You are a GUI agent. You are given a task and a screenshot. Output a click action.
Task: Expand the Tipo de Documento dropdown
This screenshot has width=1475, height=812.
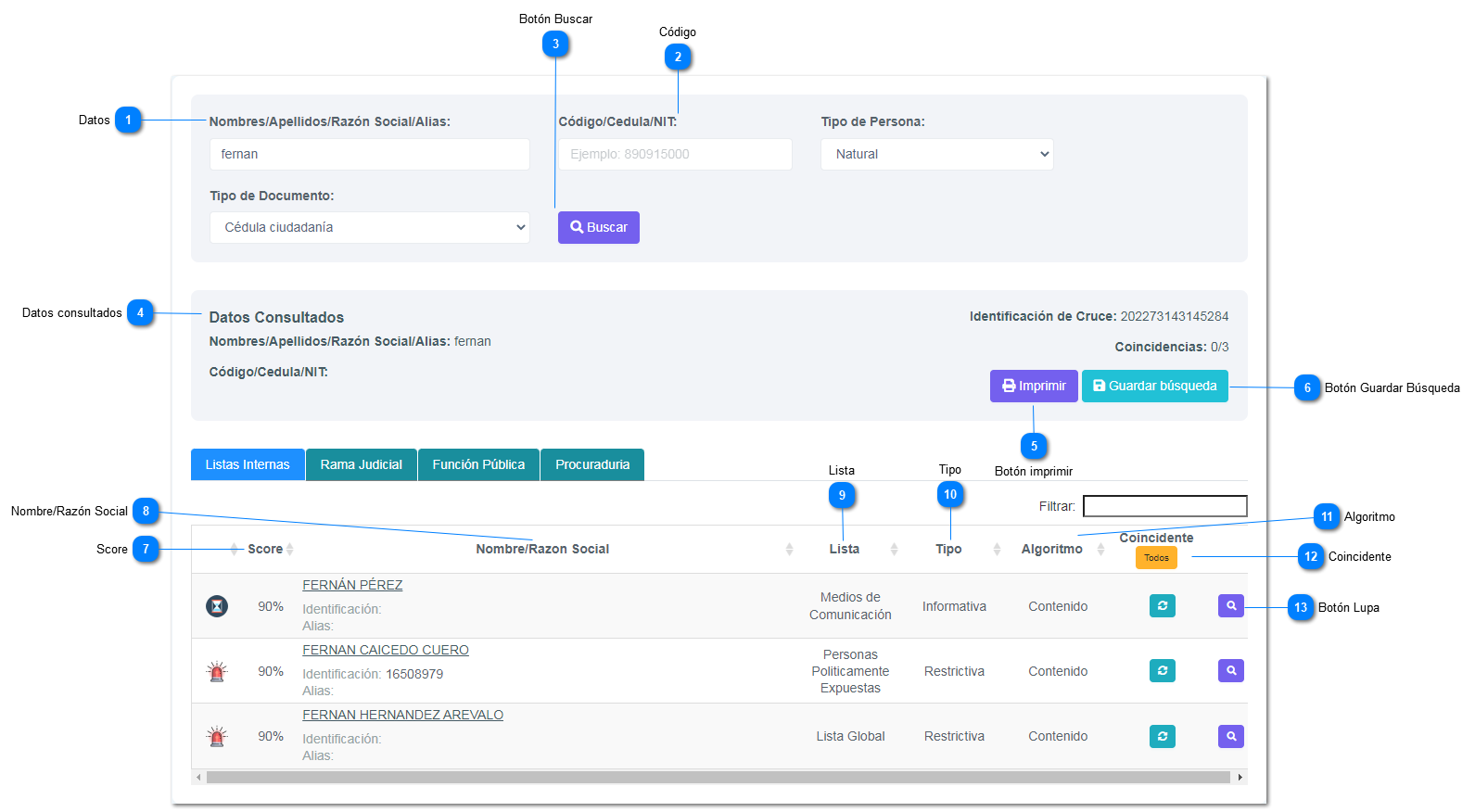click(369, 228)
